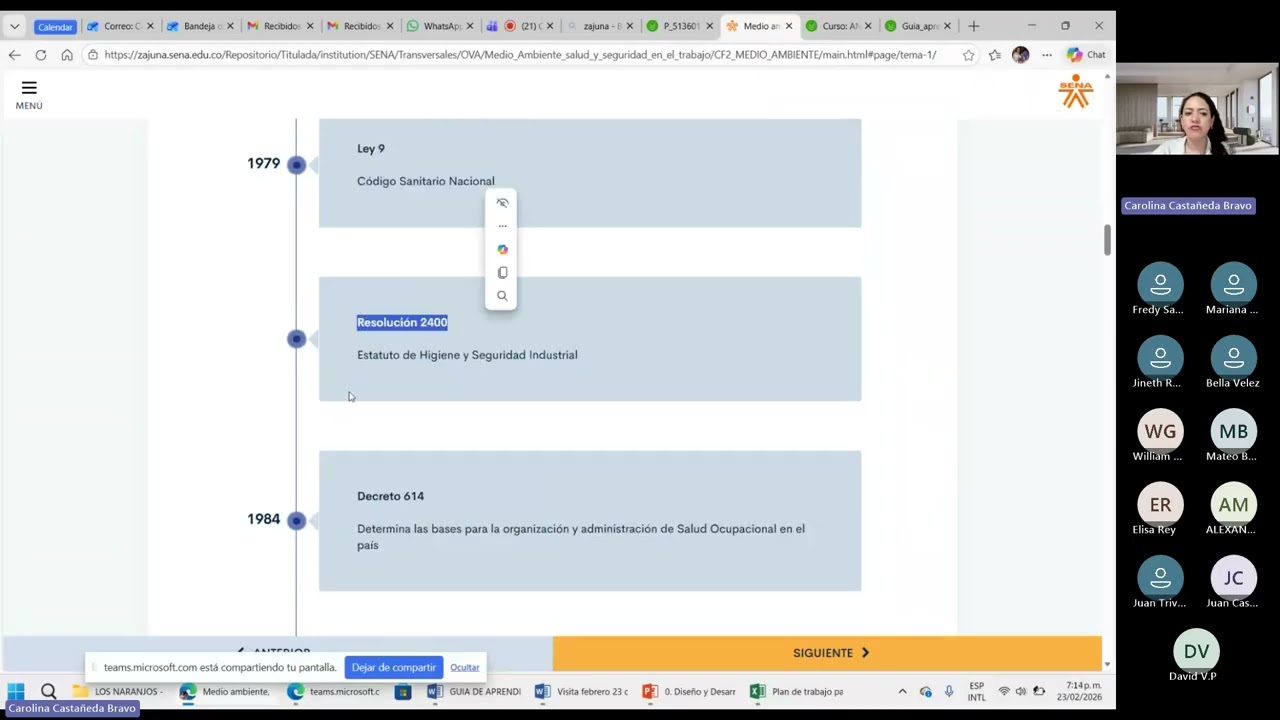Viewport: 1280px width, 720px height.
Task: Open Copilot Chat in the browser
Action: 1086,55
